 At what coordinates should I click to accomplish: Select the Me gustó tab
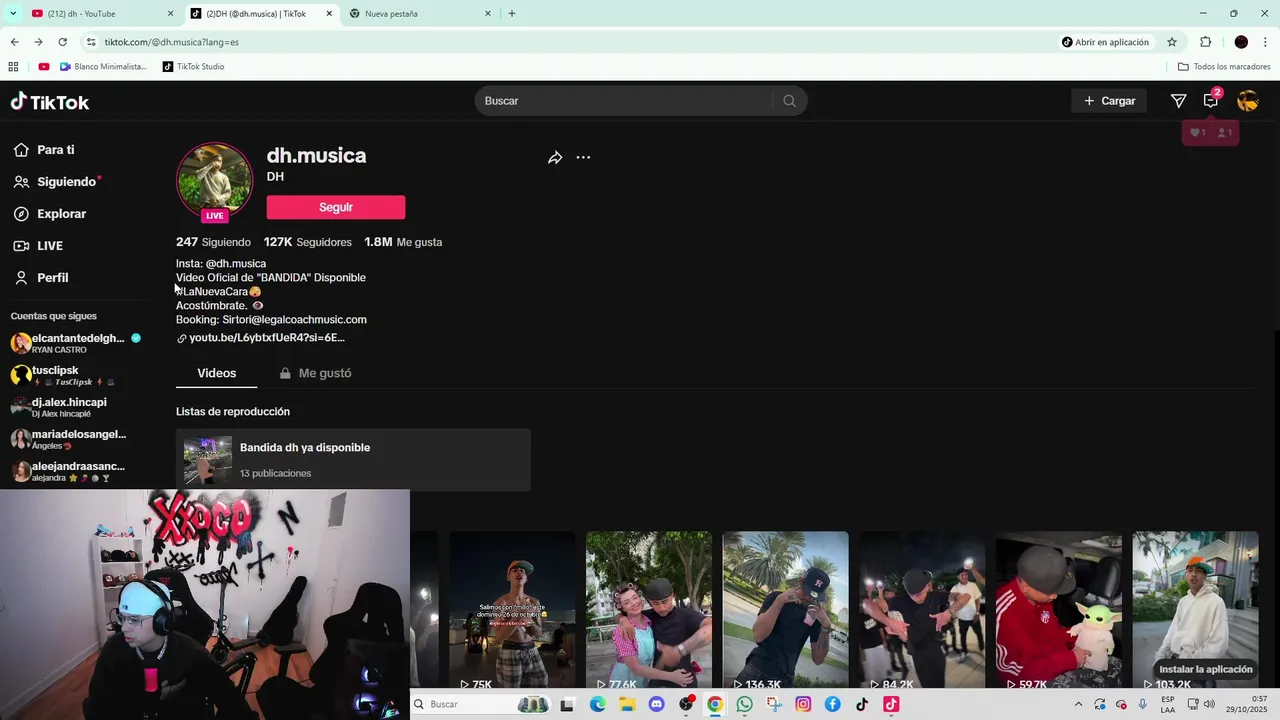coord(315,373)
